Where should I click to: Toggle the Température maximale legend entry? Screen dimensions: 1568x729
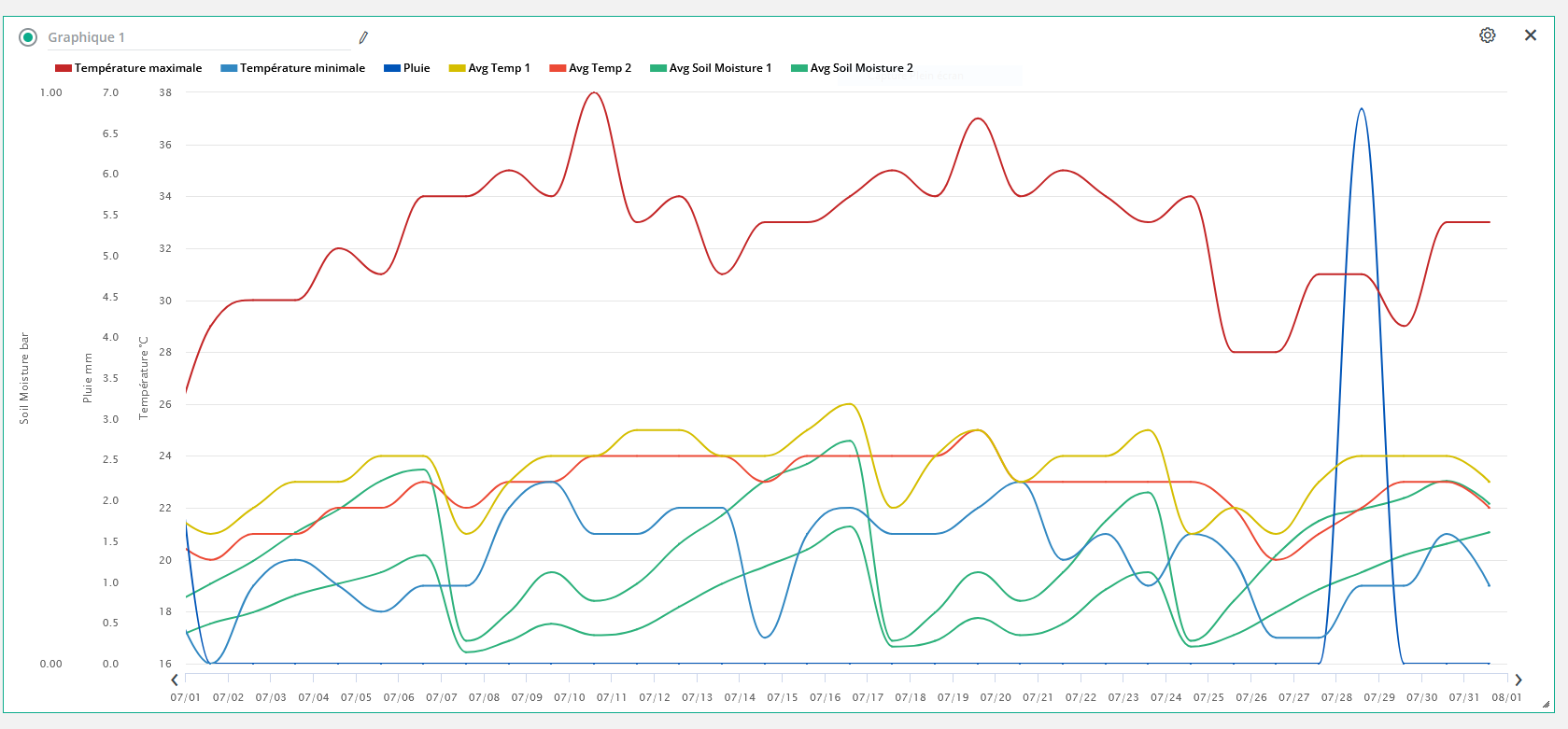click(137, 68)
